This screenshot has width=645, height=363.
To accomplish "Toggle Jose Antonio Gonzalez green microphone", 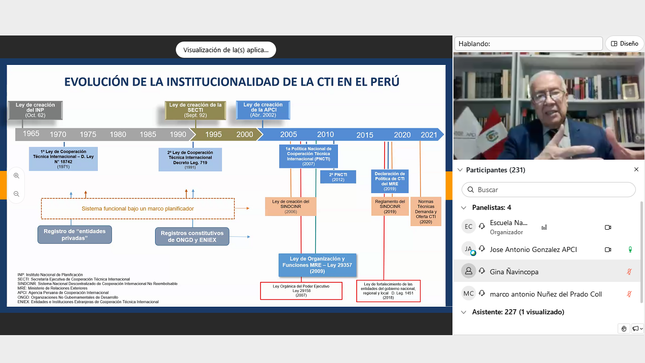I will [630, 249].
